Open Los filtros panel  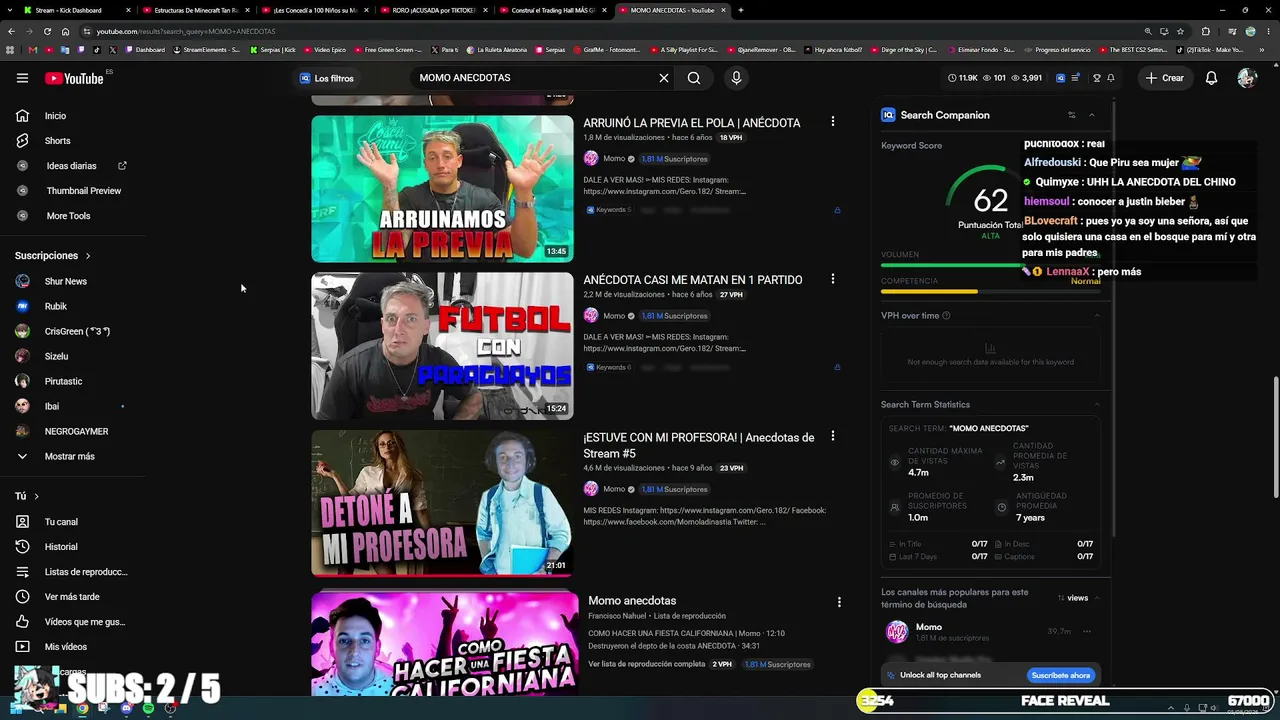[x=327, y=78]
